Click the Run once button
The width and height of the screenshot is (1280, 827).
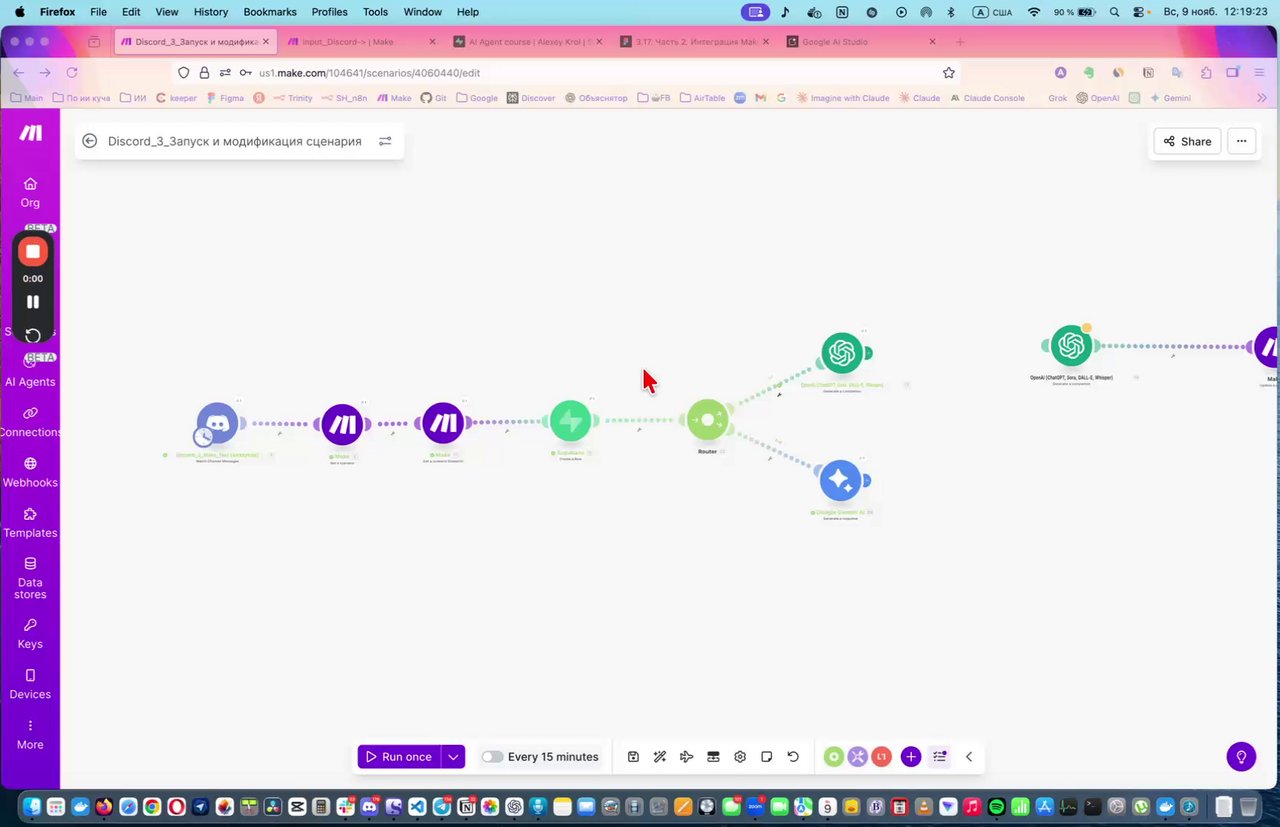click(399, 757)
